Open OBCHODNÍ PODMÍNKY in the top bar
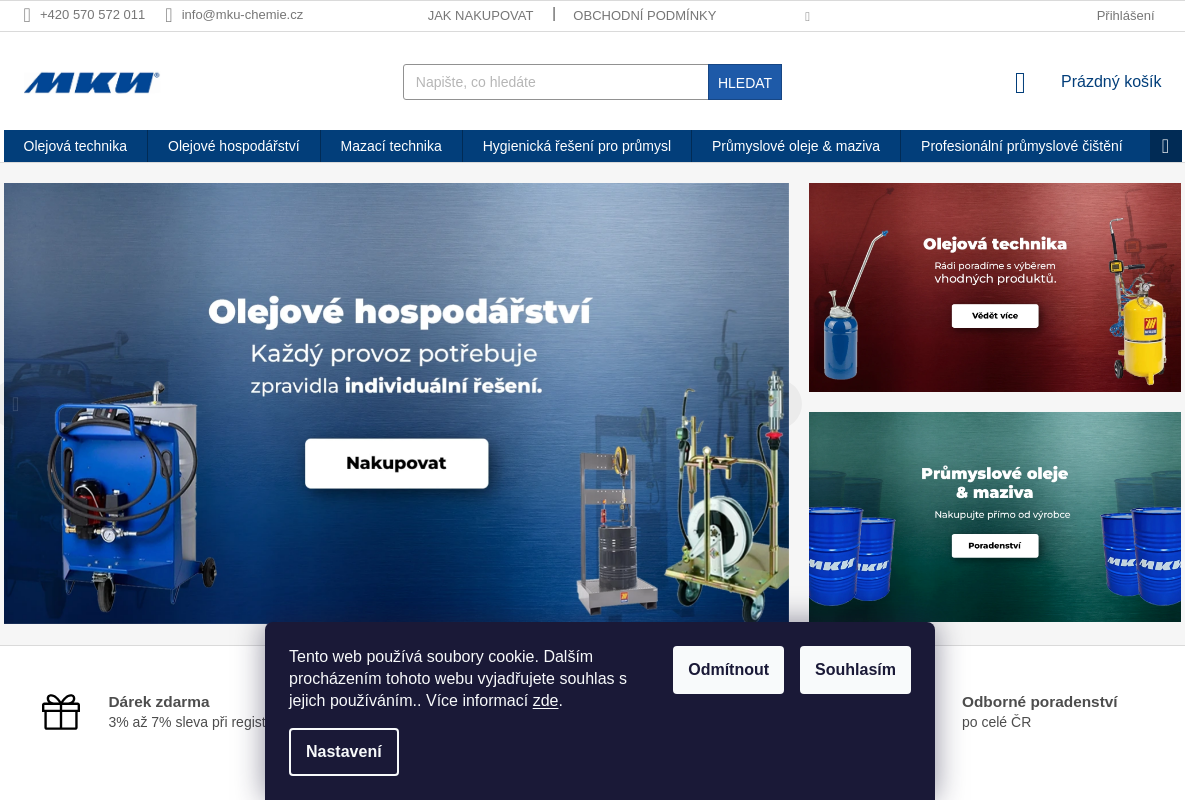1200x800 pixels. 644,15
